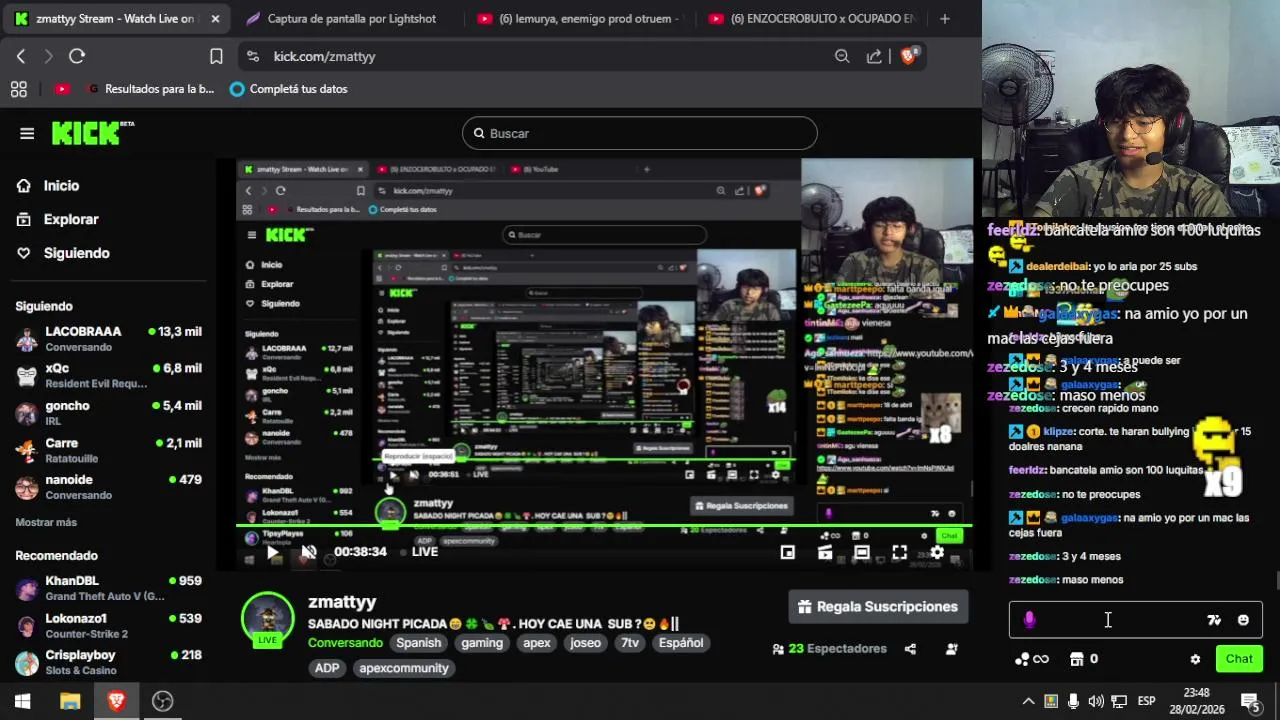This screenshot has width=1280, height=720.
Task: Open nanoide channel in sidebar
Action: (x=108, y=487)
